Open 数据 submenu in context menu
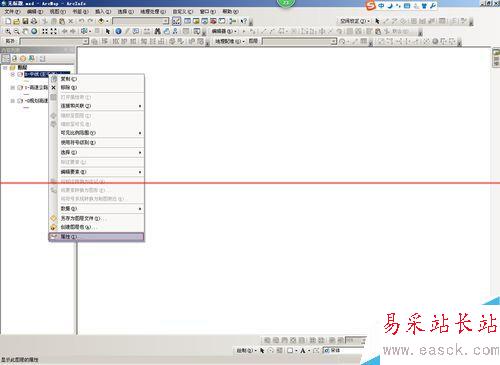 (96, 209)
